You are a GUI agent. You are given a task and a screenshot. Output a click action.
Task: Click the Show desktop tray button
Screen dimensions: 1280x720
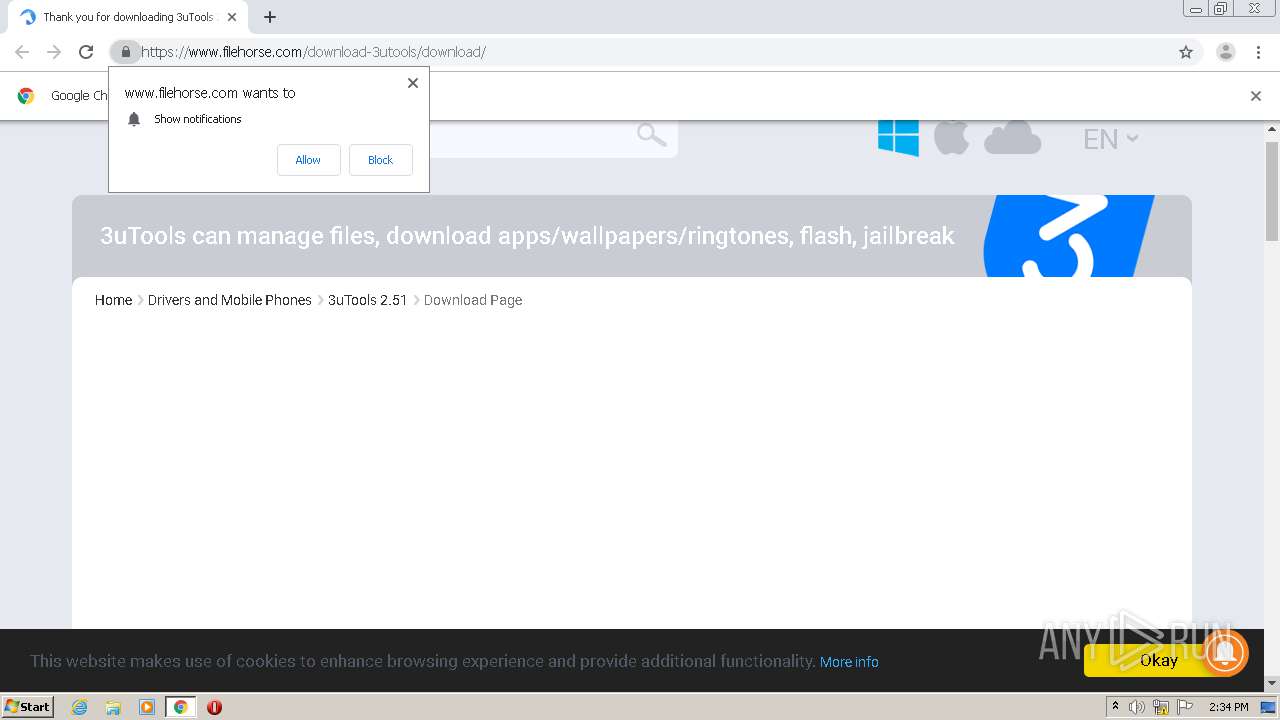pyautogui.click(x=1269, y=707)
